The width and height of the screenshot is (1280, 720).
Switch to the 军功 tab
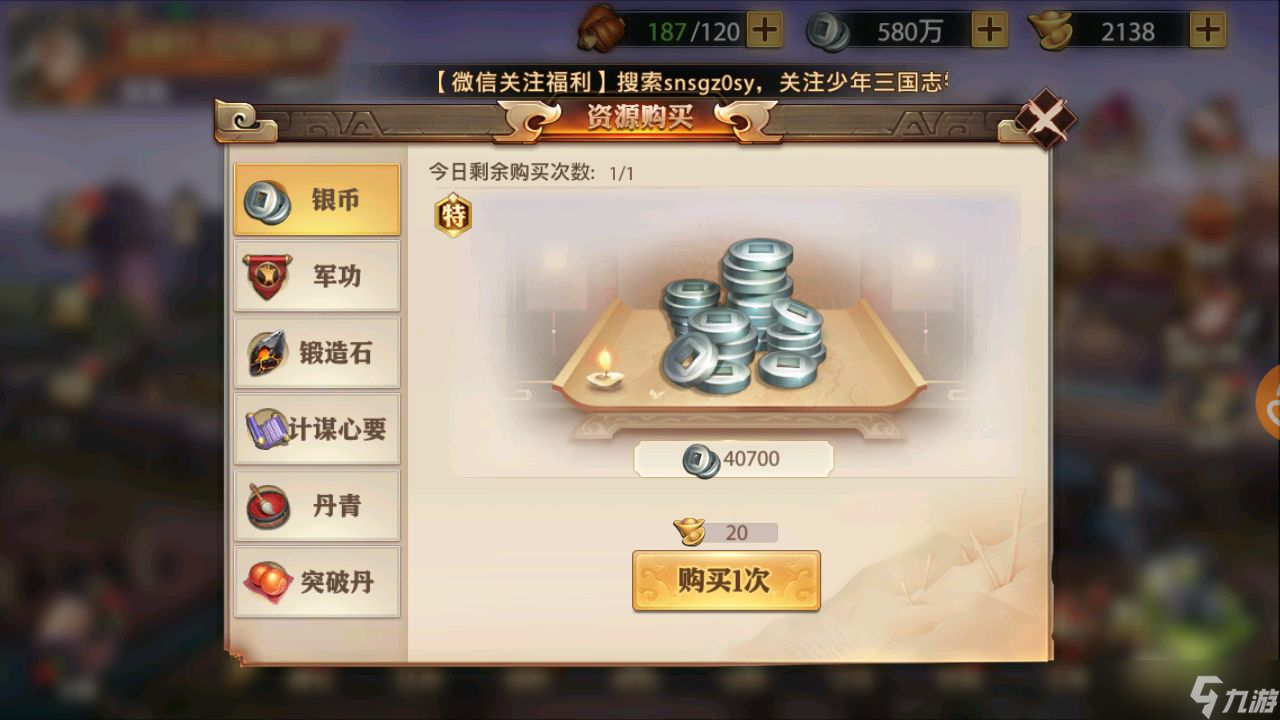[316, 276]
